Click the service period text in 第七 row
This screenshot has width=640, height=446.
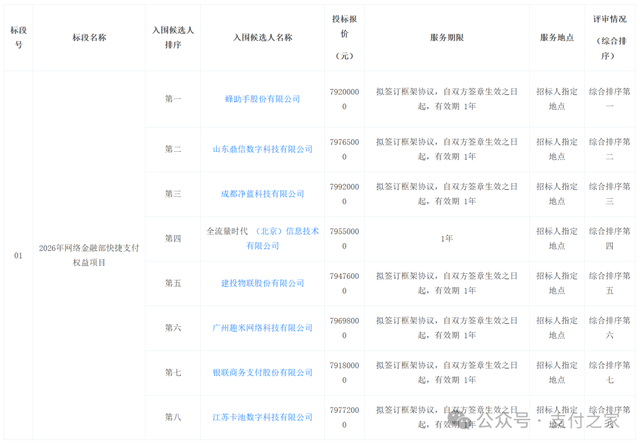pos(447,372)
